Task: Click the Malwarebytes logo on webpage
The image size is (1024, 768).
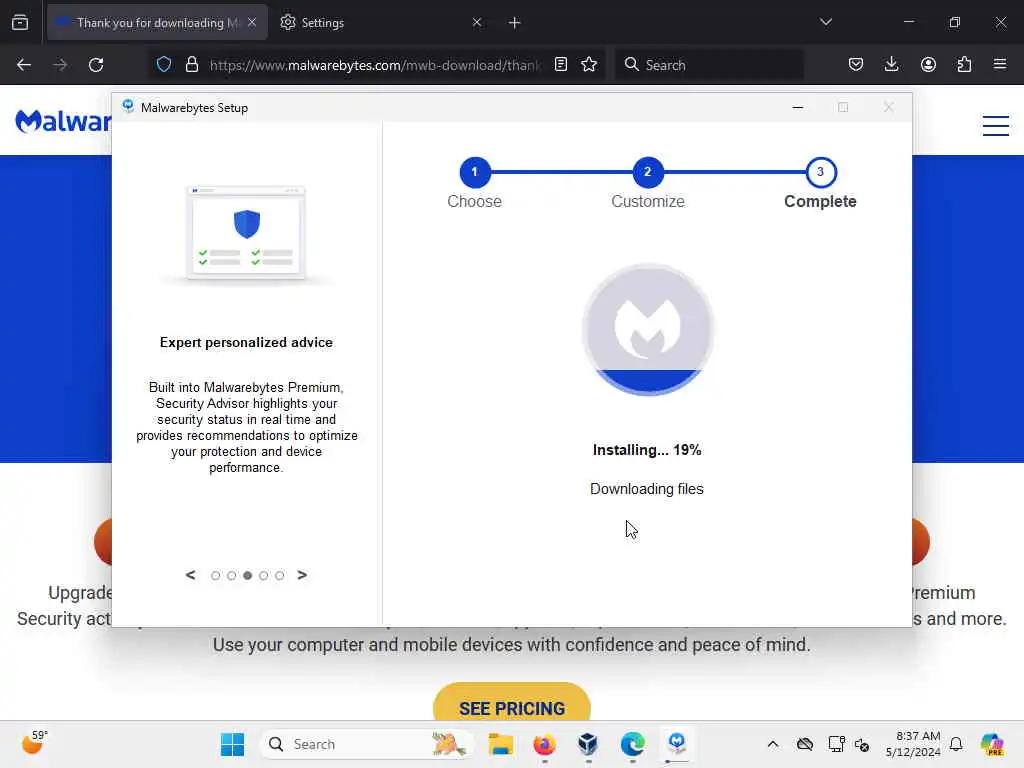Action: click(x=63, y=121)
